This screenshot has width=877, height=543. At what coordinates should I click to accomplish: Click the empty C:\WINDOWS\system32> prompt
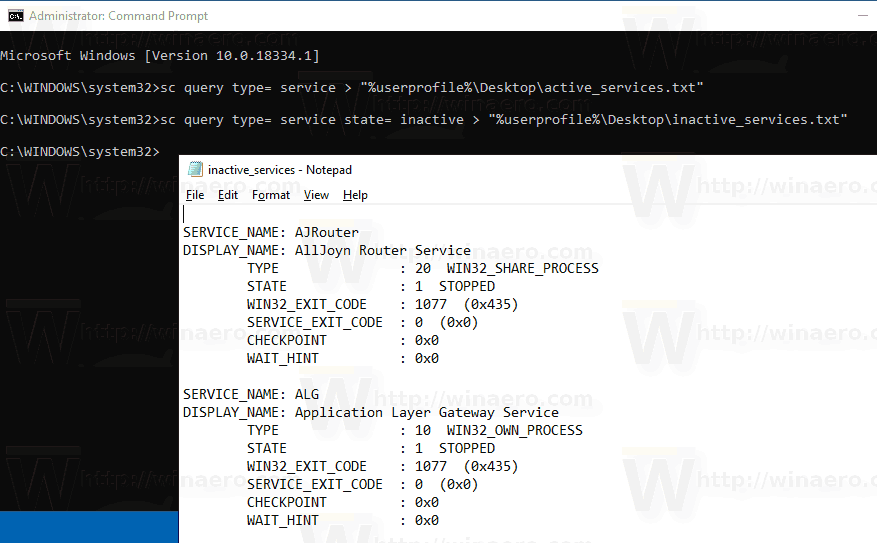(80, 152)
